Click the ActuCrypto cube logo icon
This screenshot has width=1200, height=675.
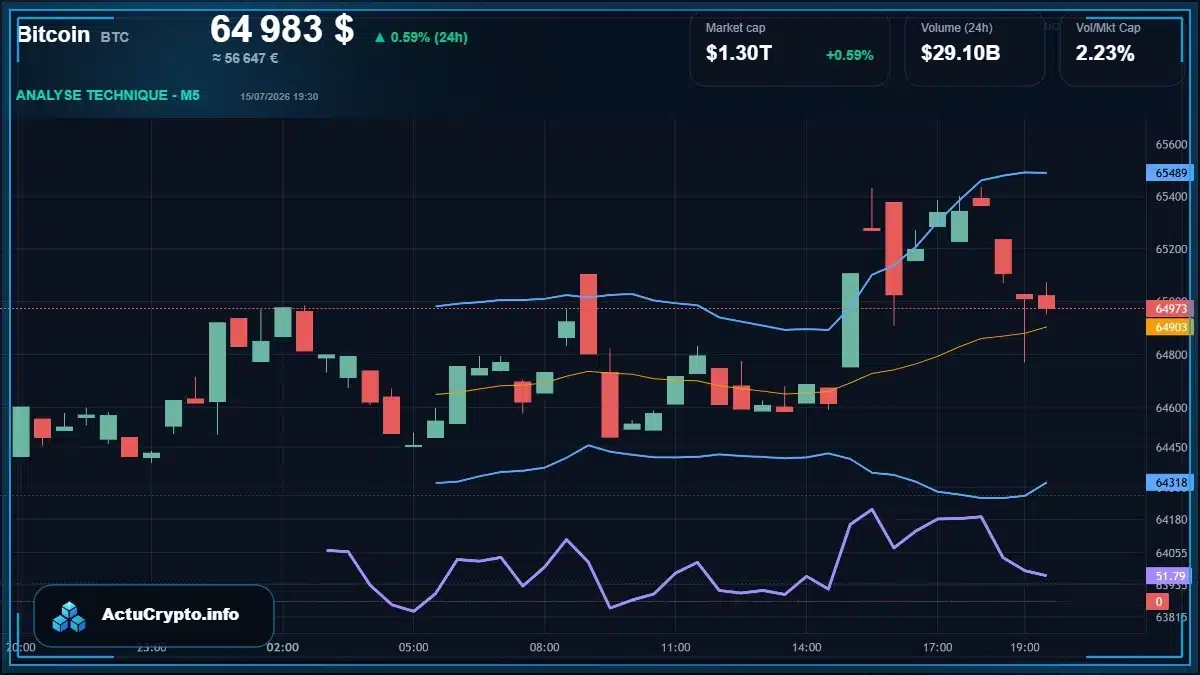click(70, 616)
